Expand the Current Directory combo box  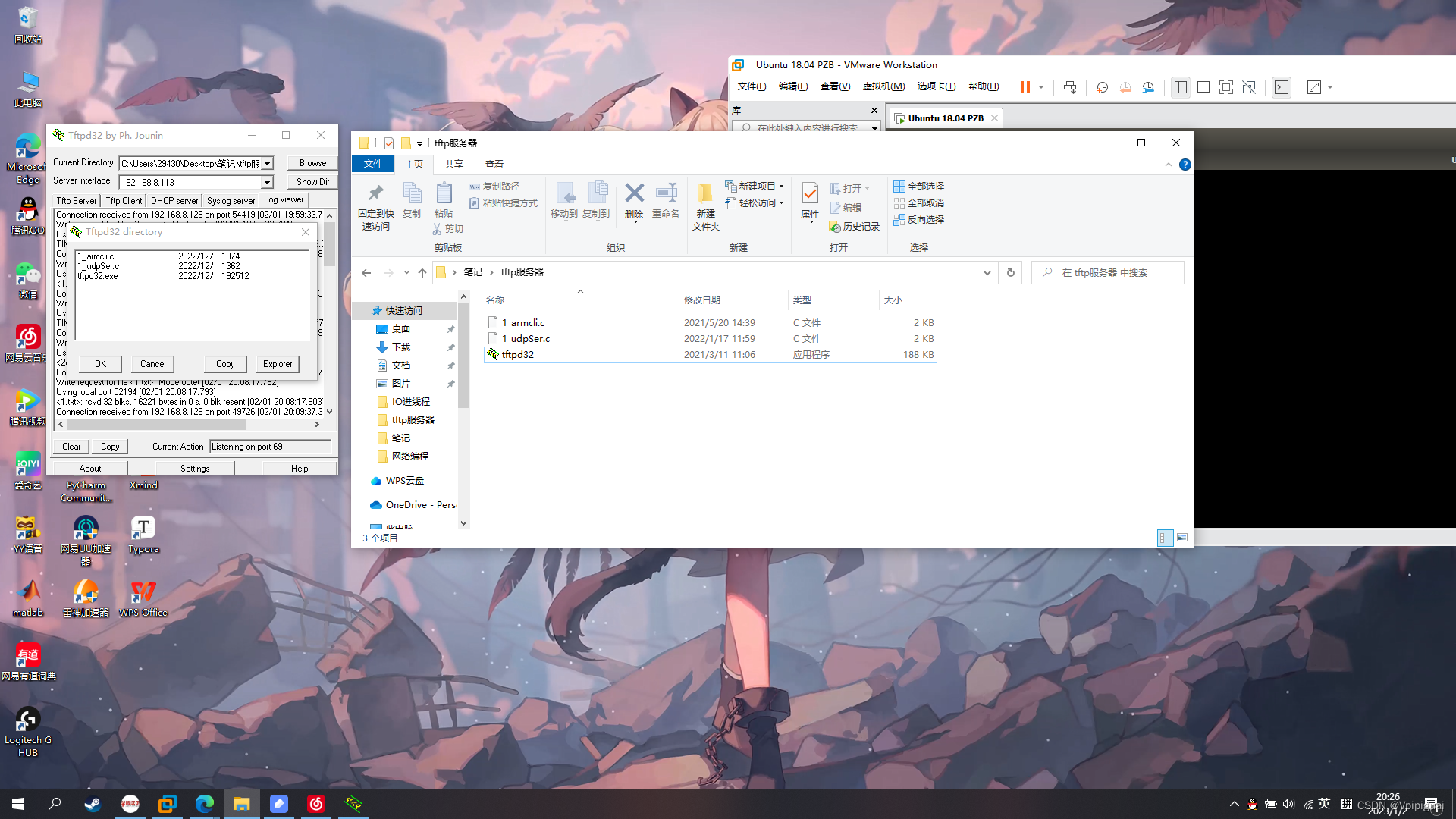(267, 164)
